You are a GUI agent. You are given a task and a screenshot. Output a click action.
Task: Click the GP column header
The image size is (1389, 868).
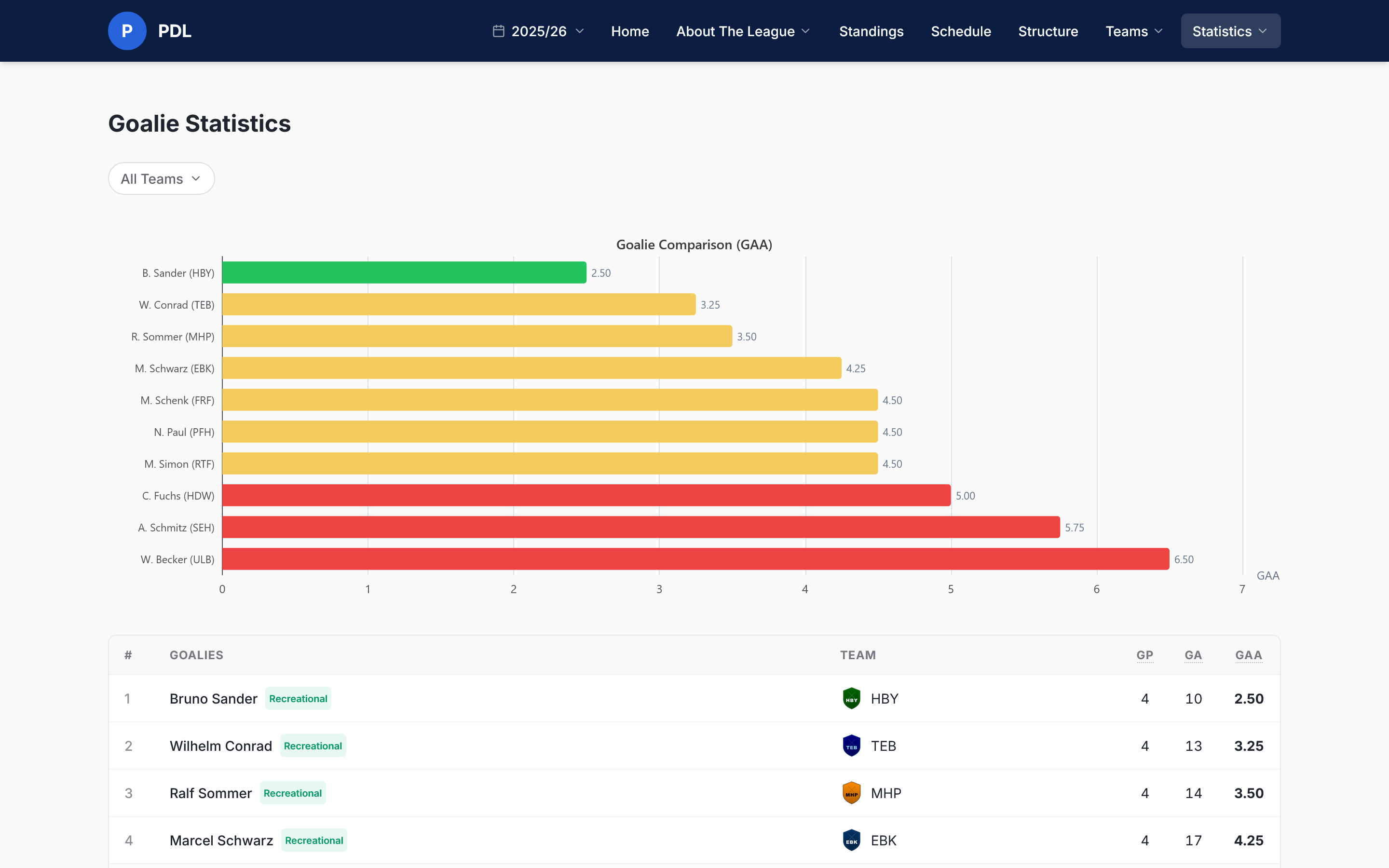(1144, 655)
